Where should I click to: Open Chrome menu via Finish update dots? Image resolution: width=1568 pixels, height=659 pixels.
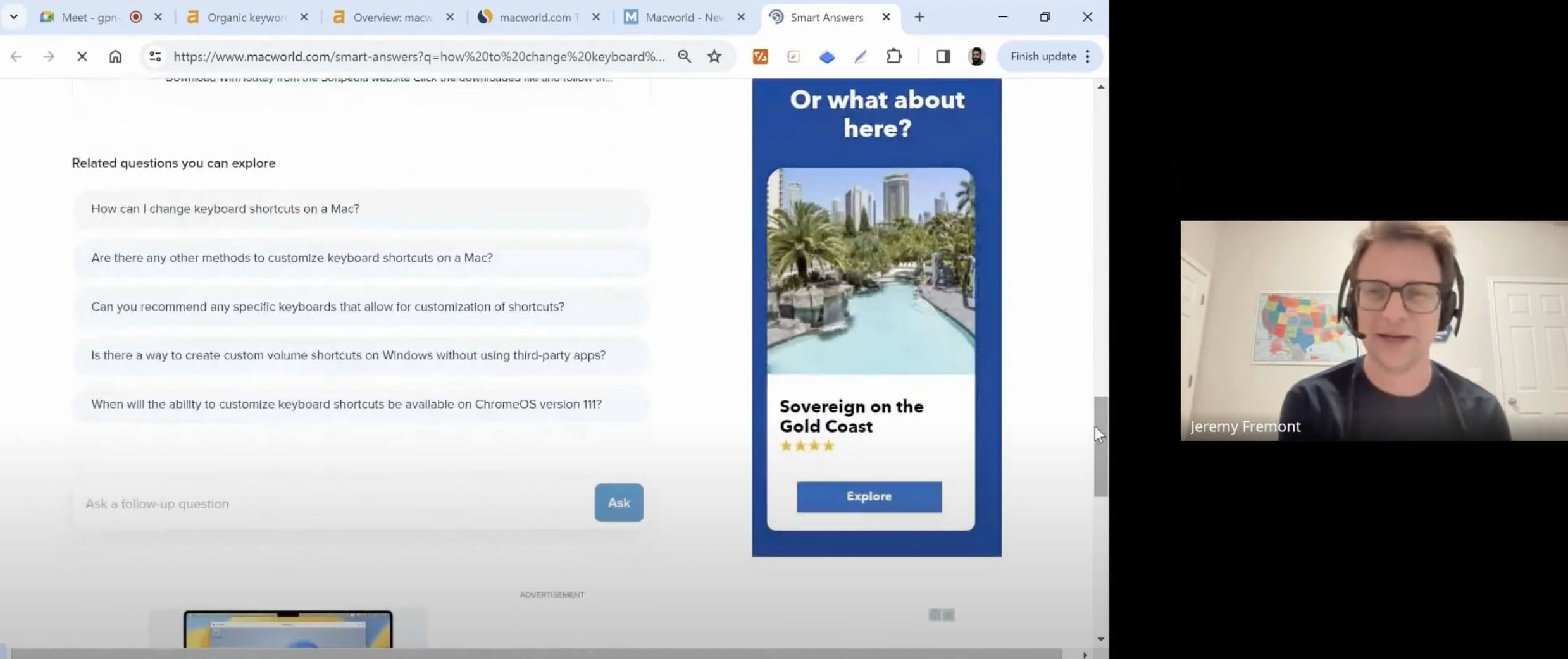click(1088, 56)
